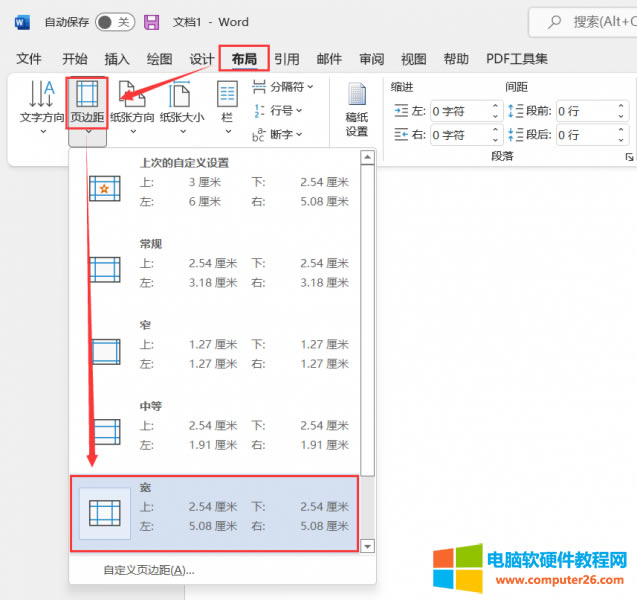
Task: Open Paragraph (段落) dialog launcher
Action: (x=629, y=158)
